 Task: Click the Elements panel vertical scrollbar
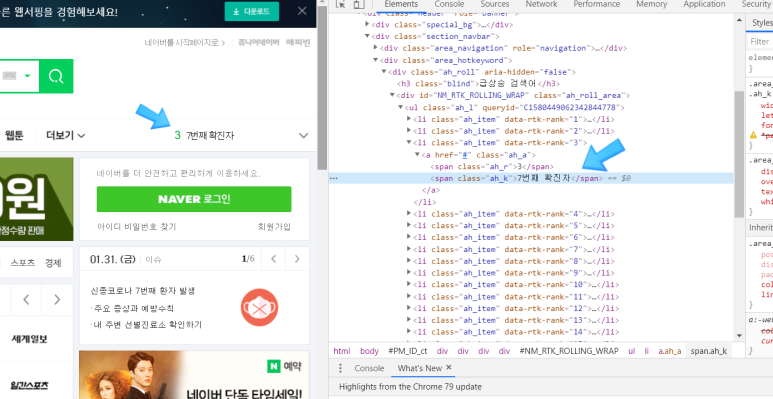738,153
